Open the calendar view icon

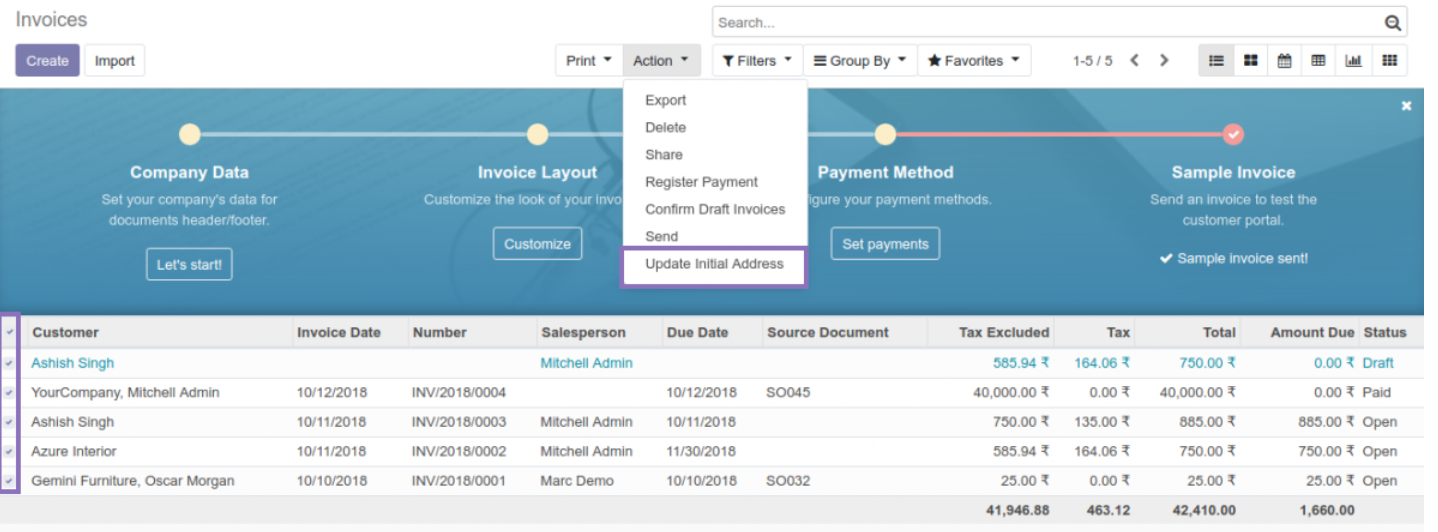[x=1284, y=61]
